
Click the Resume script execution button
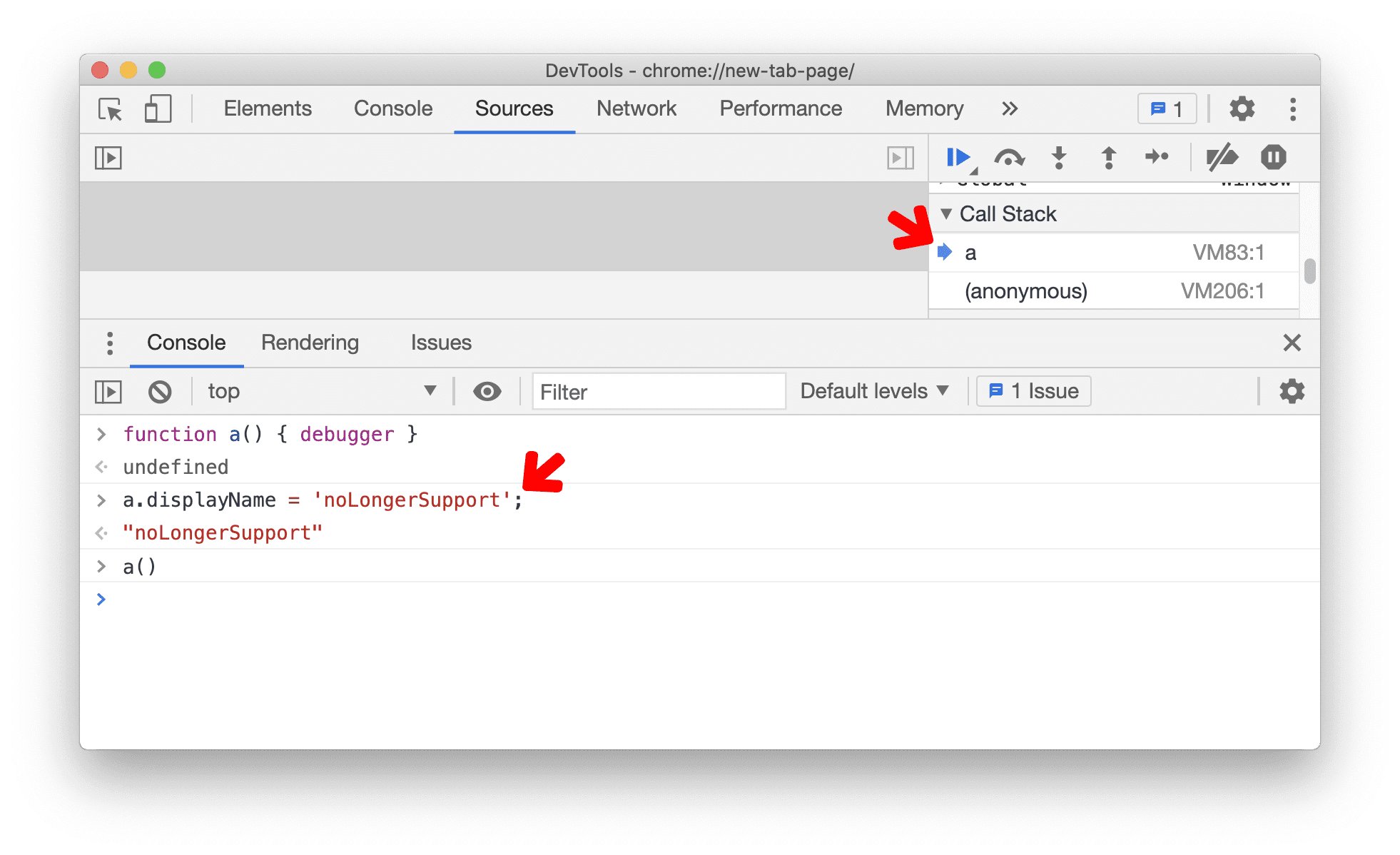click(x=956, y=158)
